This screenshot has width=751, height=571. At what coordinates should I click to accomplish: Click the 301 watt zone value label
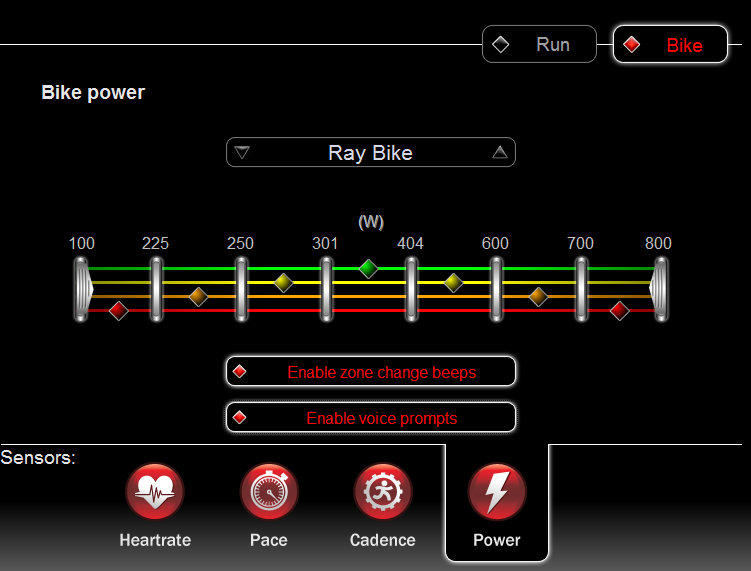(x=325, y=243)
